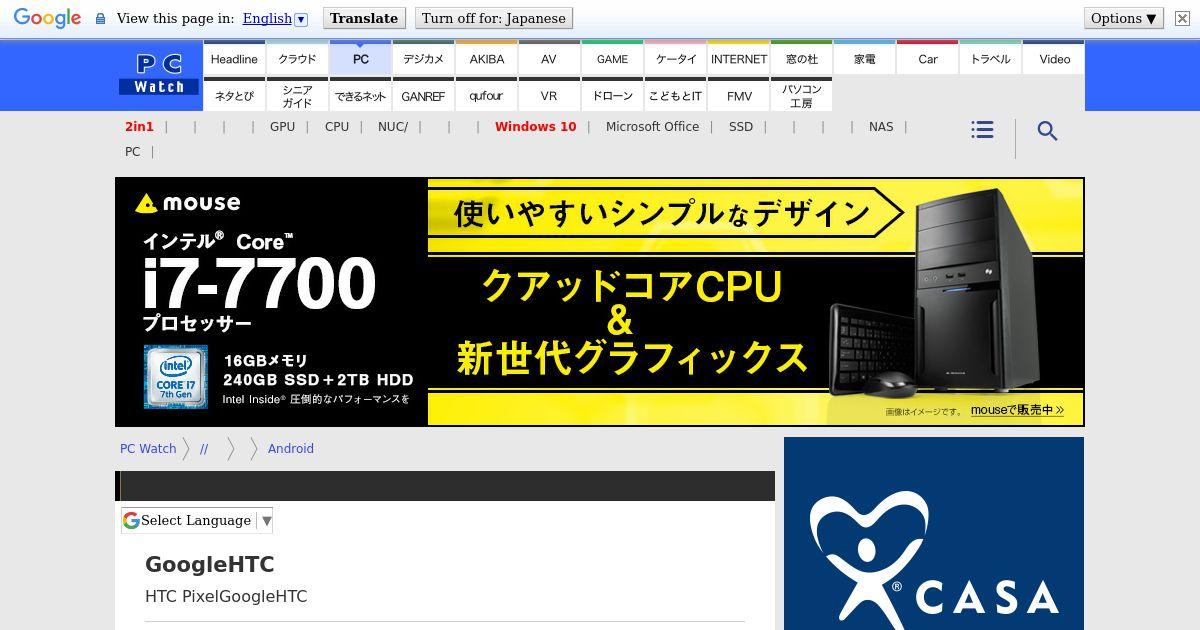
Task: Open the VR tab
Action: 549,95
